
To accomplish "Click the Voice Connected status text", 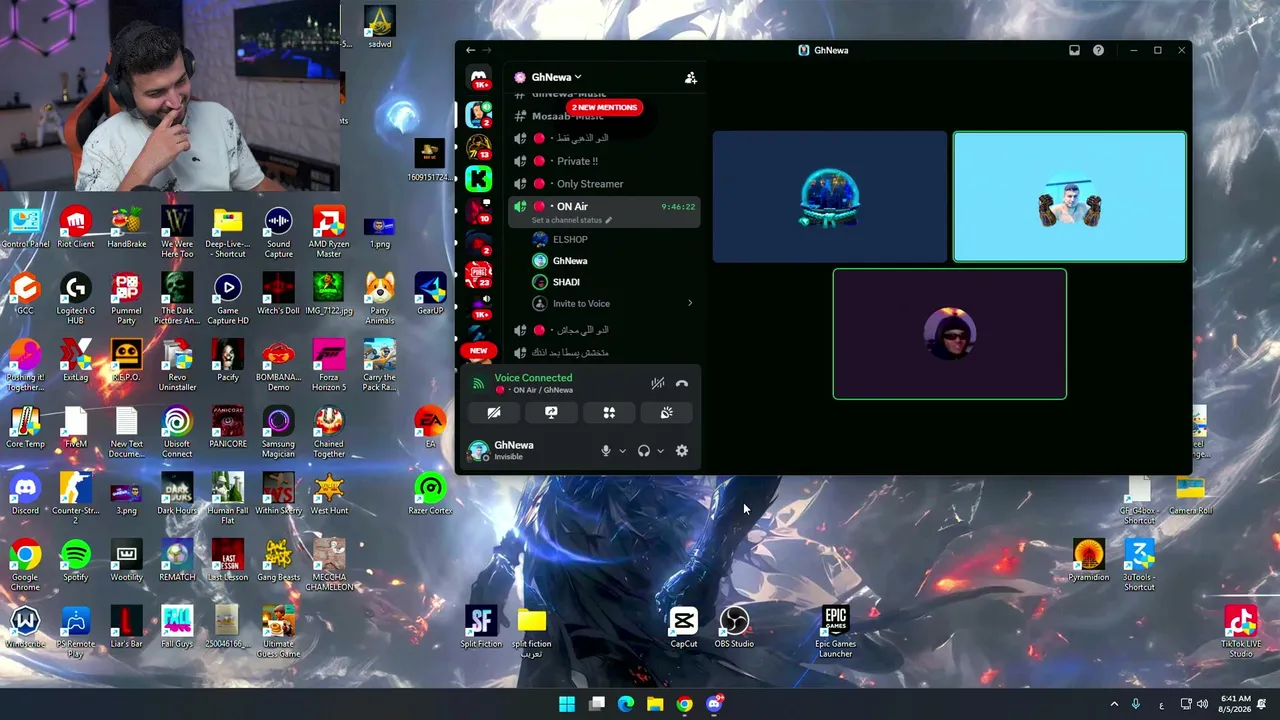I will [x=533, y=378].
